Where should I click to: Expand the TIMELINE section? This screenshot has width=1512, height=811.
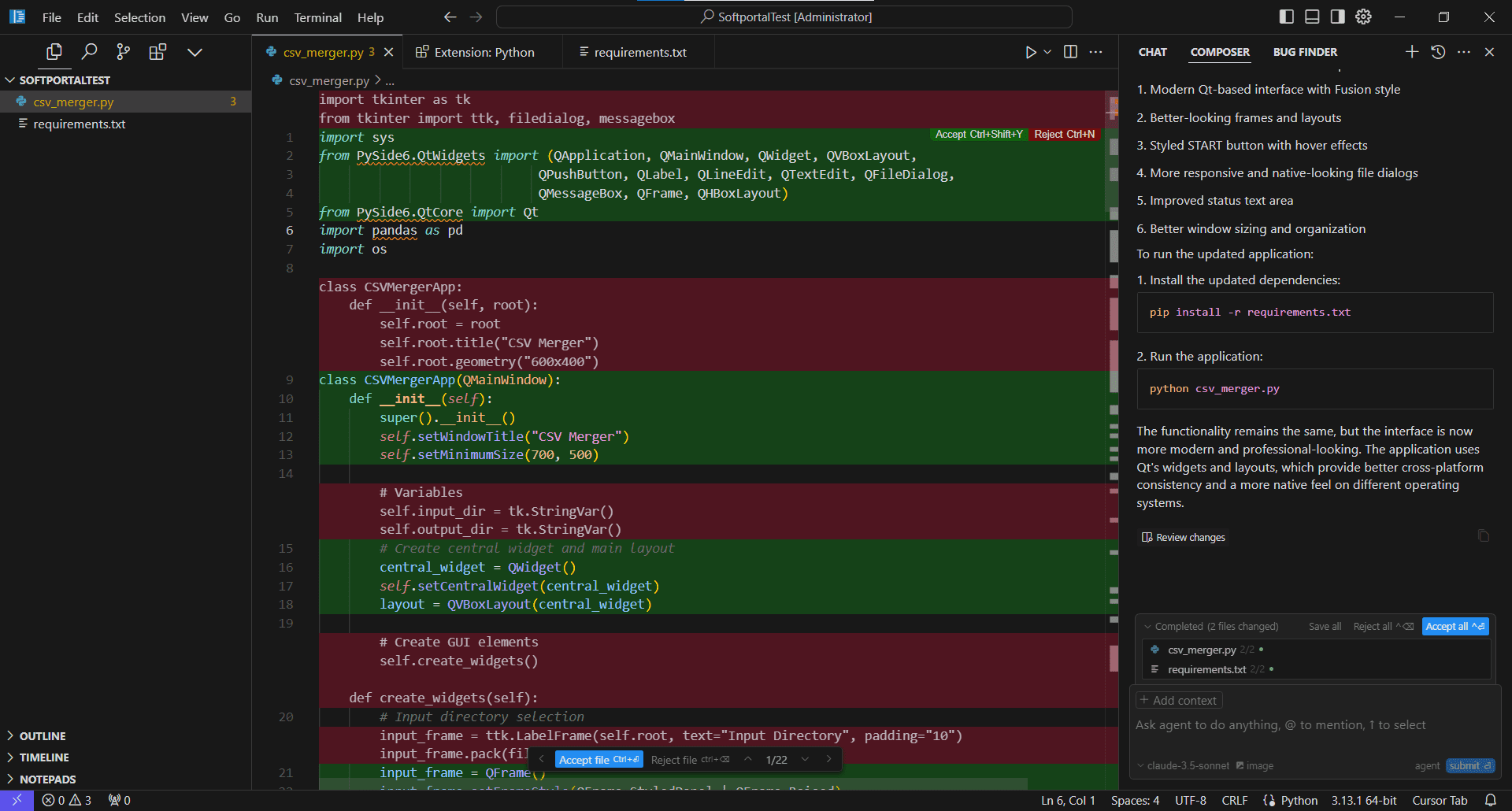[x=44, y=757]
